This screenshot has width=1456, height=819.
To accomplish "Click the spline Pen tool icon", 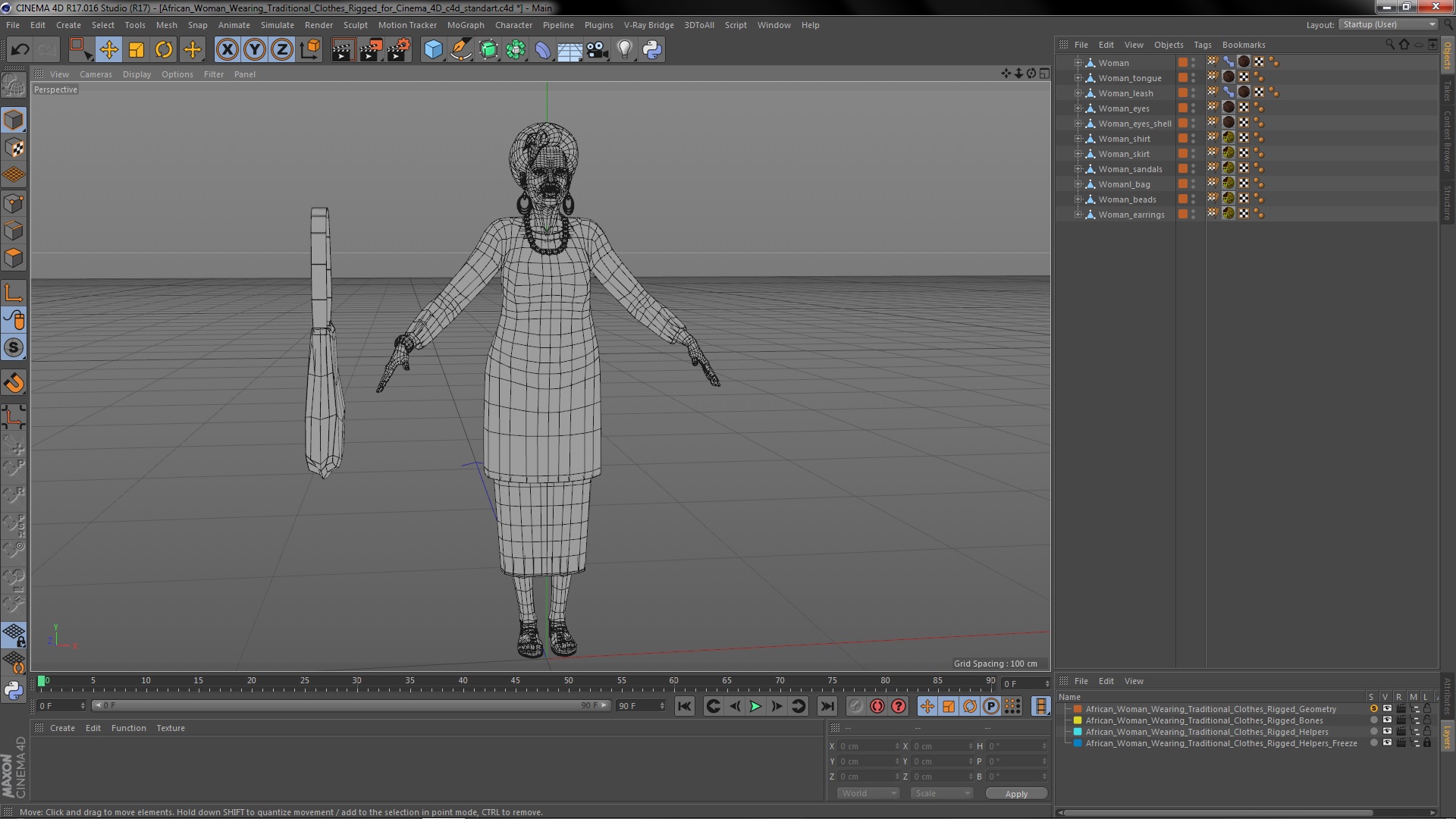I will [x=460, y=50].
